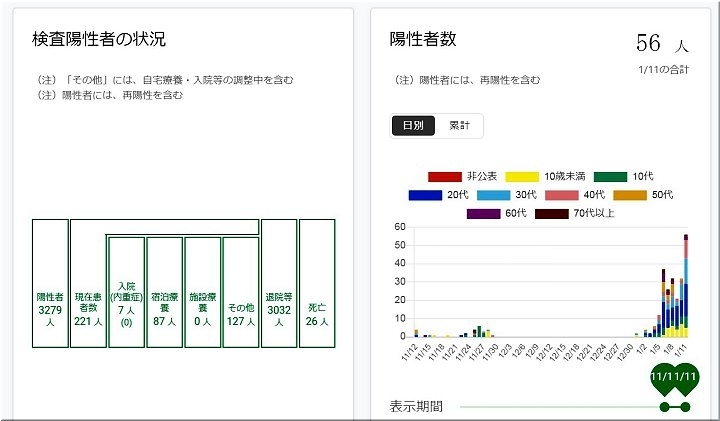The image size is (720, 421).
Task: Click the 死亡 26人 box
Action: pos(317,283)
